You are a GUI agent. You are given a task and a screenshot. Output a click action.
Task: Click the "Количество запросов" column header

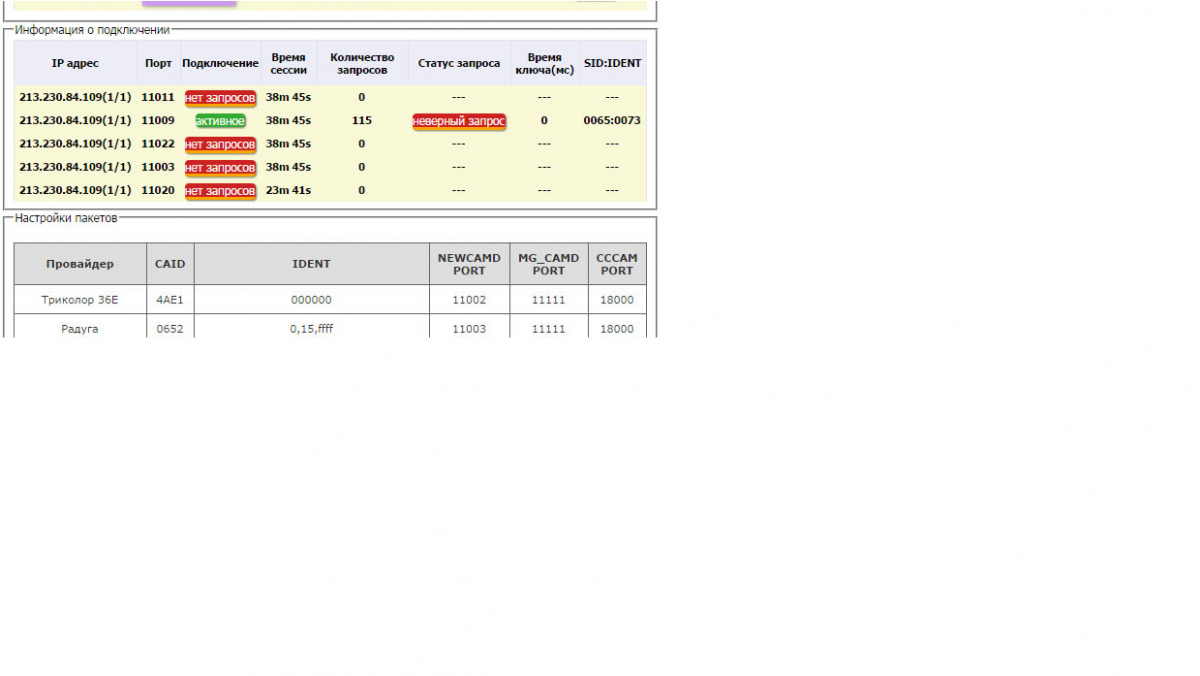pyautogui.click(x=362, y=63)
